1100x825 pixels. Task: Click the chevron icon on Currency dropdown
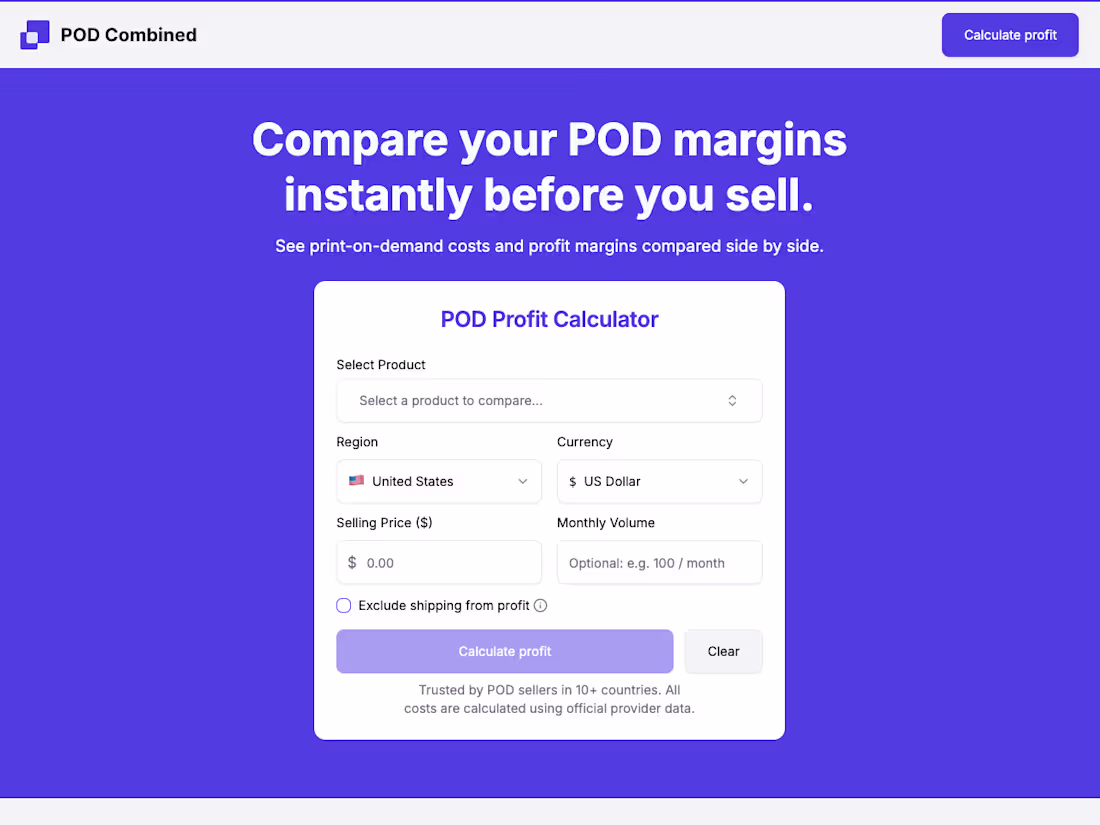pyautogui.click(x=743, y=481)
